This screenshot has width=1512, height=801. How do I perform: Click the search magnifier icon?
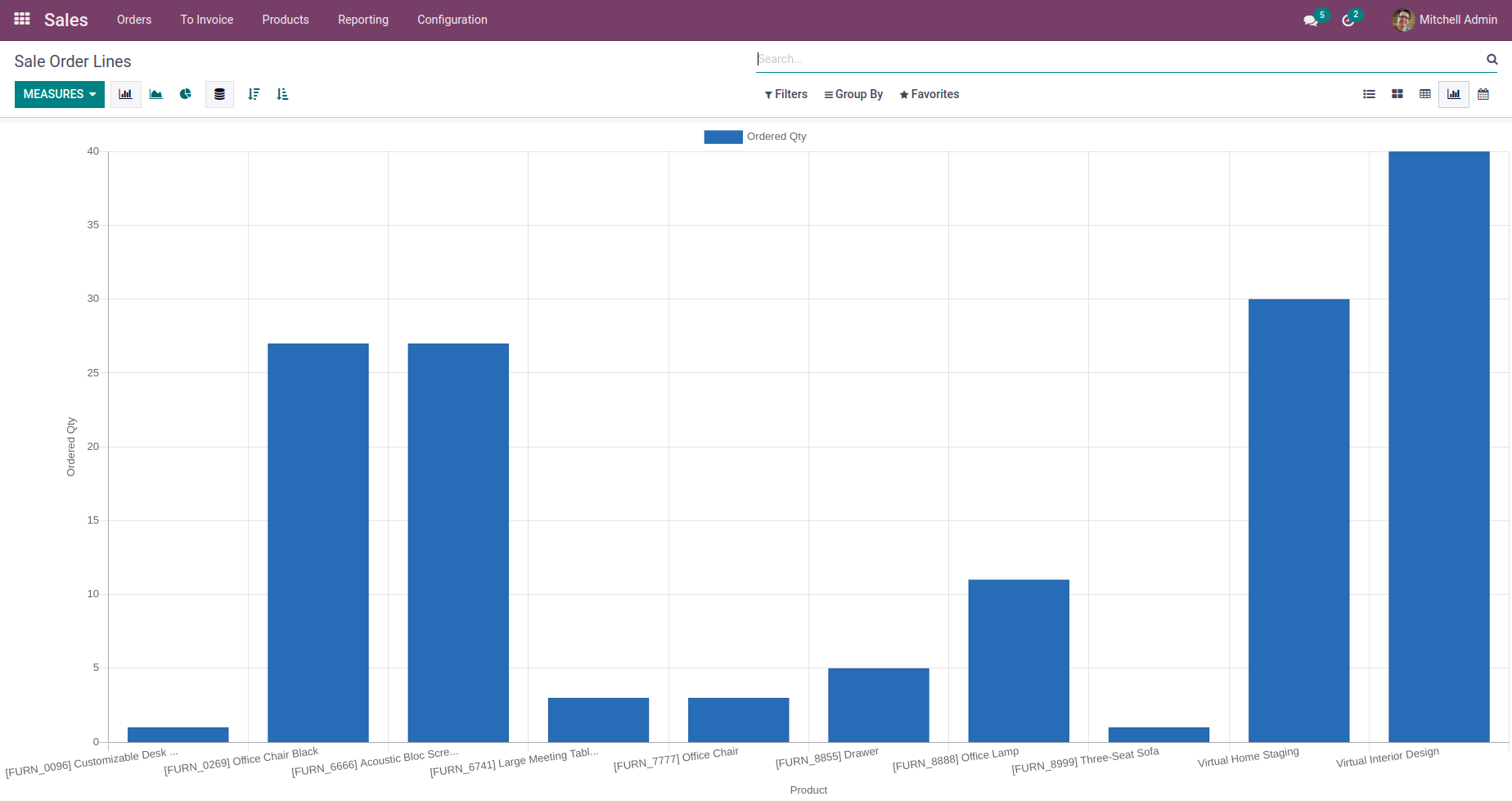point(1492,59)
